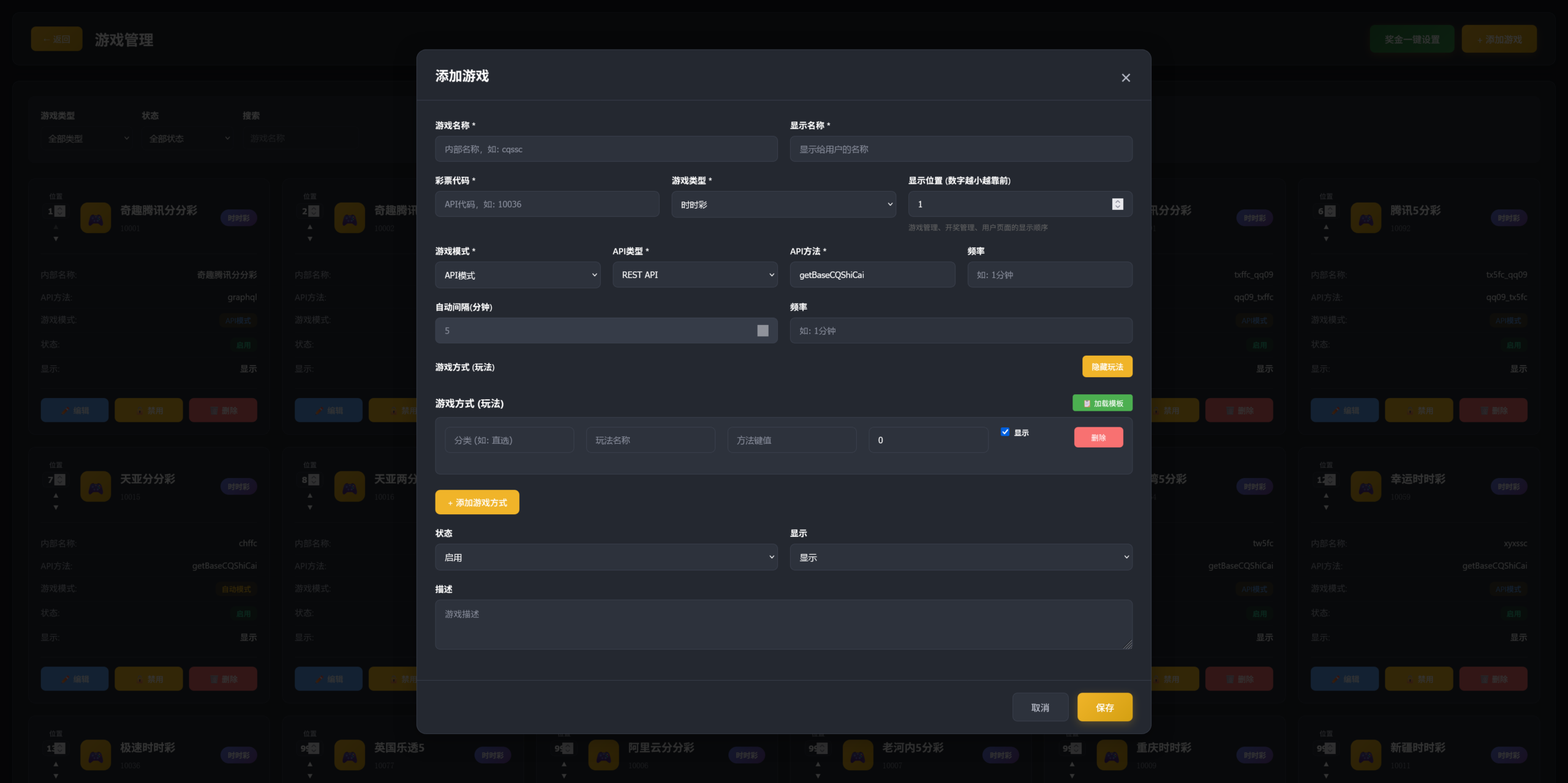Open the 全部类型 filter dropdown
The width and height of the screenshot is (1568, 783).
[x=88, y=138]
